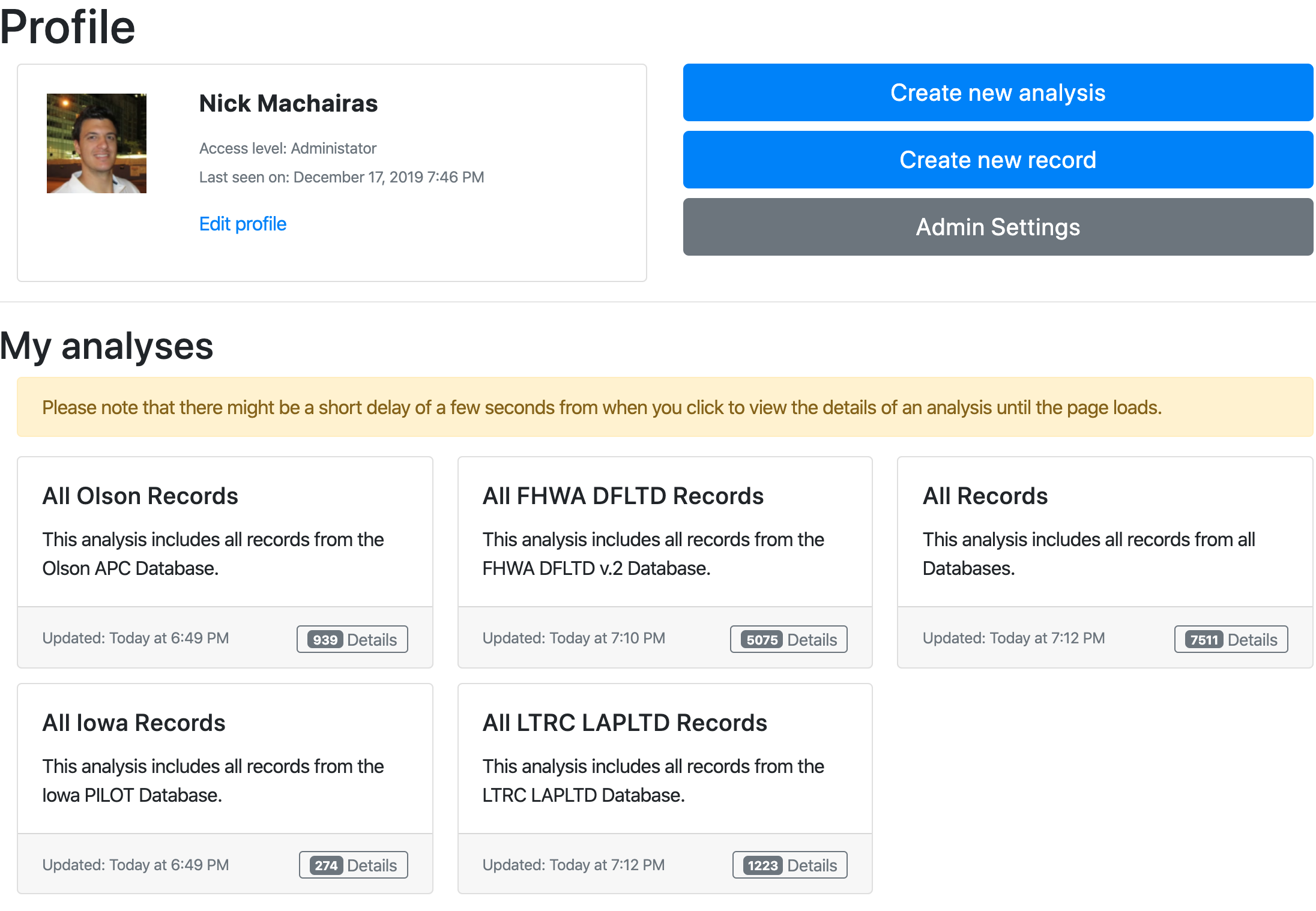Click the 5075 record count badge
Image resolution: width=1316 pixels, height=911 pixels.
762,640
